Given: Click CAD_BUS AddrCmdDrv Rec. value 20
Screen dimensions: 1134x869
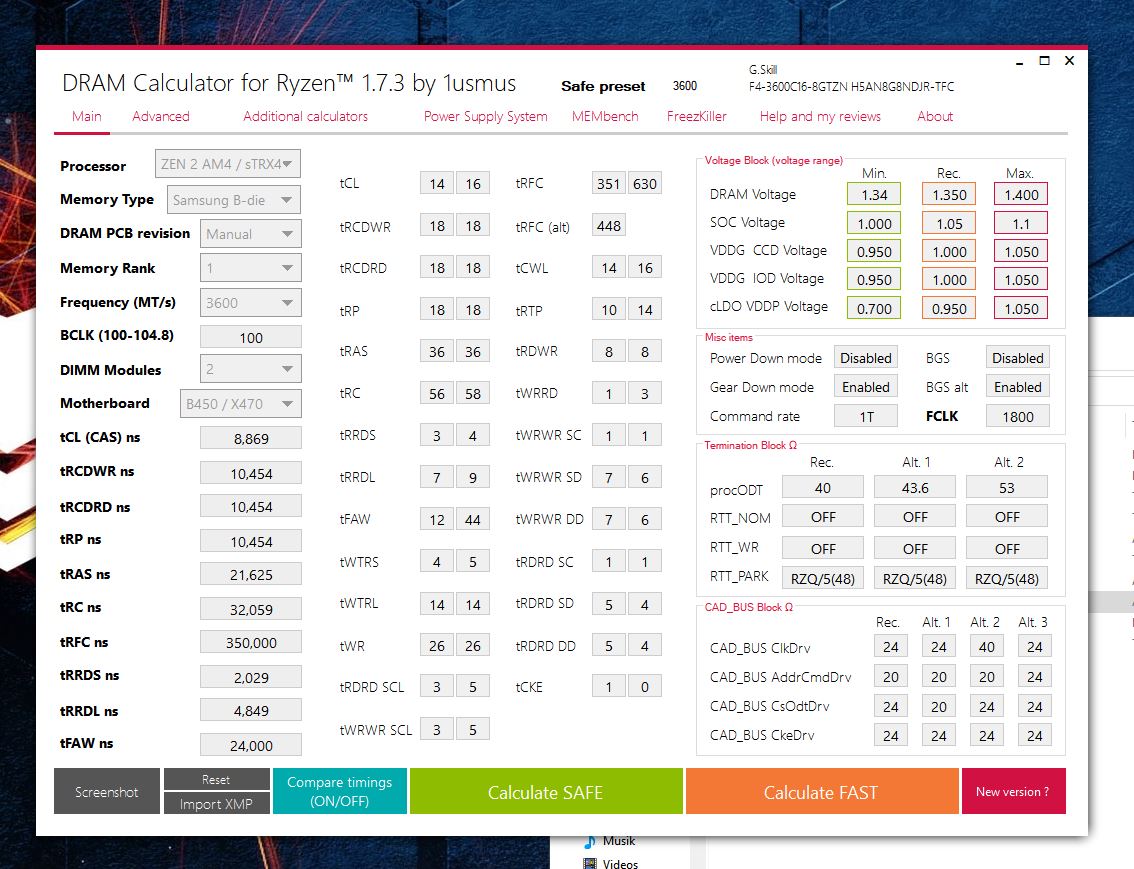Looking at the screenshot, I should click(x=890, y=677).
